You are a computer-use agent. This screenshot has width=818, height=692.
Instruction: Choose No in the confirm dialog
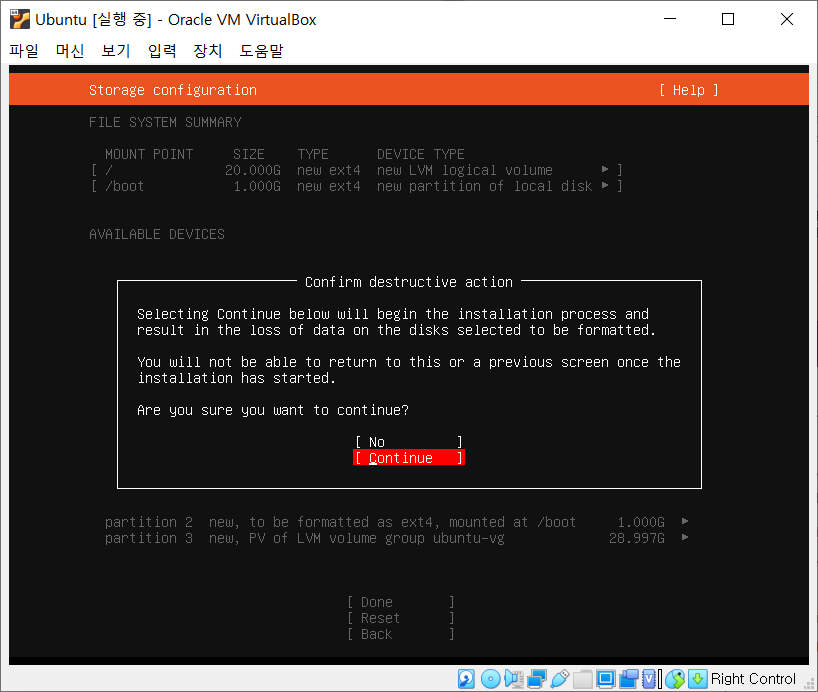click(408, 442)
